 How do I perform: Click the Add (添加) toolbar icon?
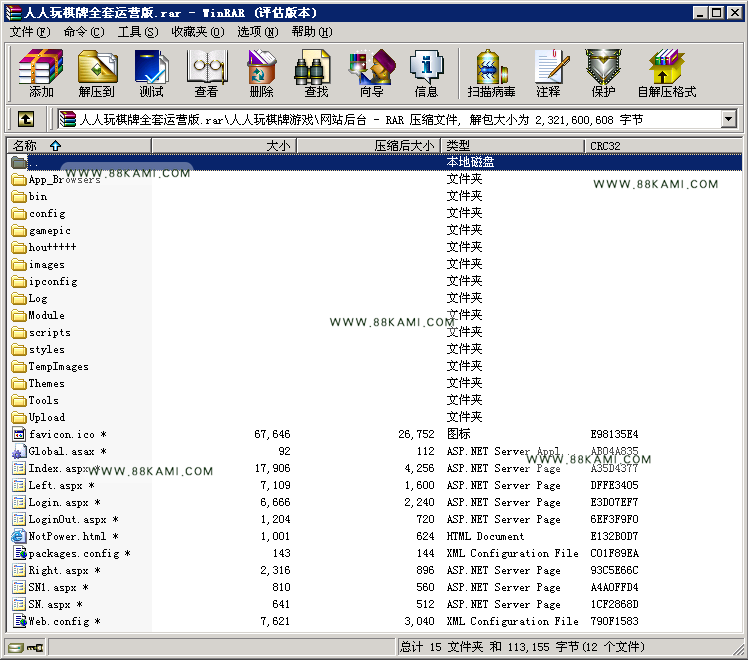point(41,73)
